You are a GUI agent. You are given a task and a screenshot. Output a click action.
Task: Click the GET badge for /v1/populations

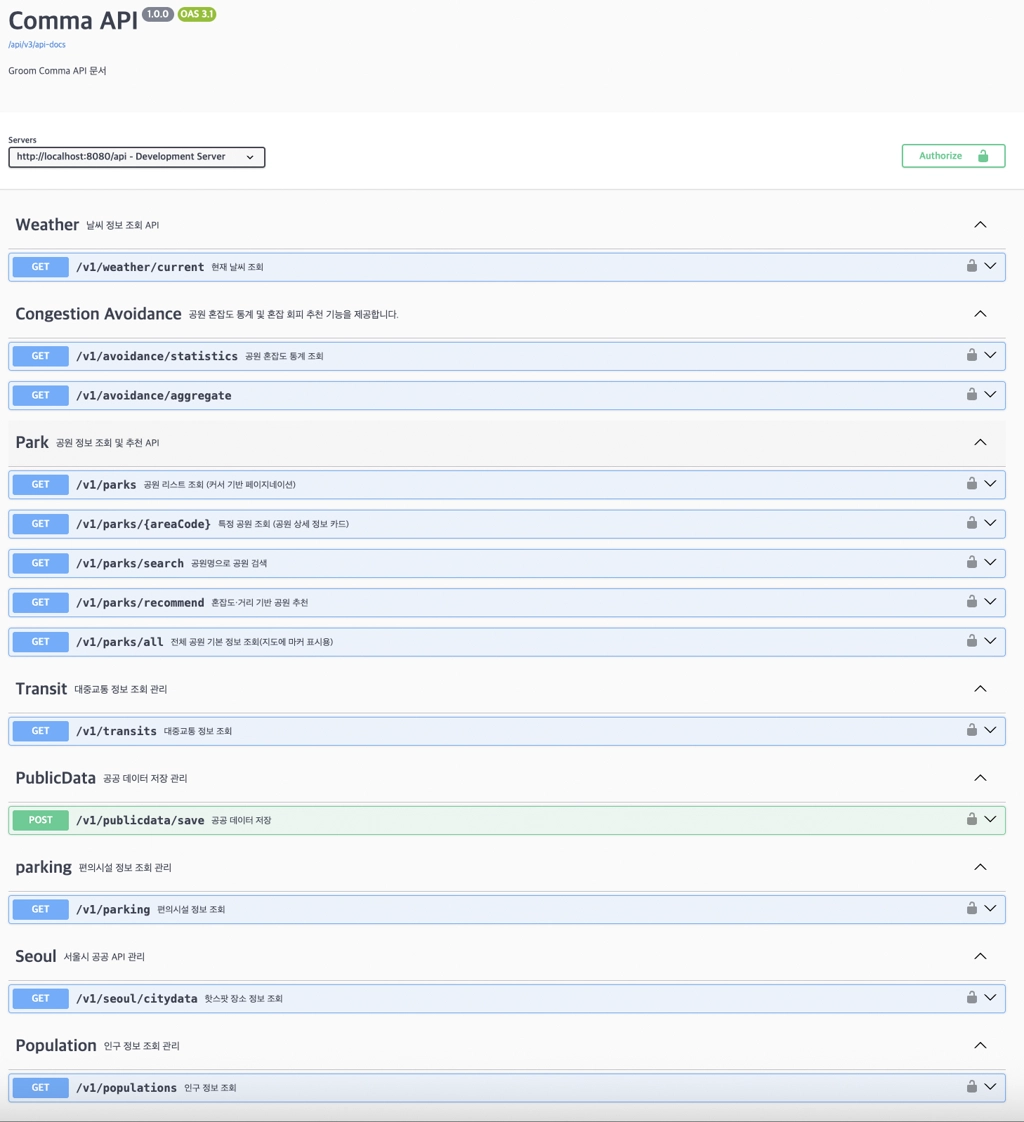(41, 1088)
